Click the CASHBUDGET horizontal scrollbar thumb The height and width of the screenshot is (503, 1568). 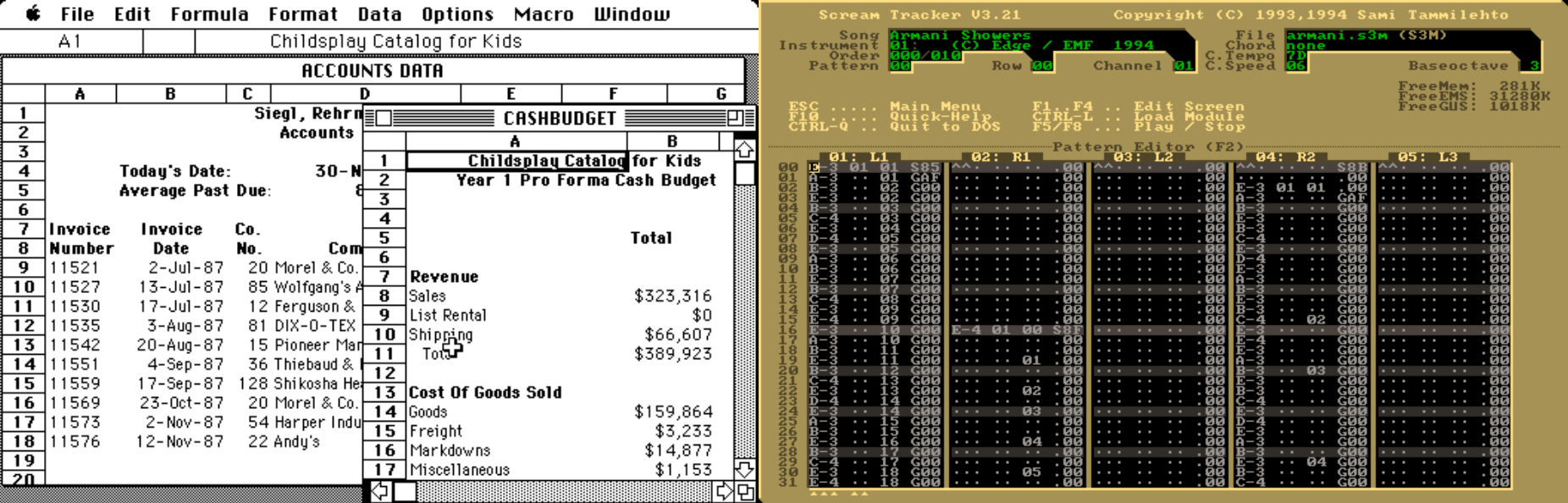click(405, 490)
